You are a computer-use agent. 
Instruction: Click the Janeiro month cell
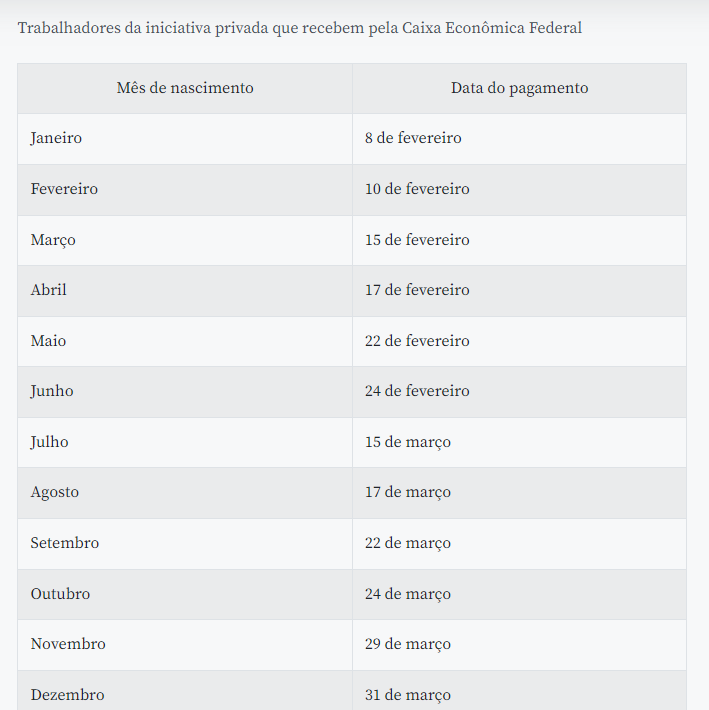[56, 138]
